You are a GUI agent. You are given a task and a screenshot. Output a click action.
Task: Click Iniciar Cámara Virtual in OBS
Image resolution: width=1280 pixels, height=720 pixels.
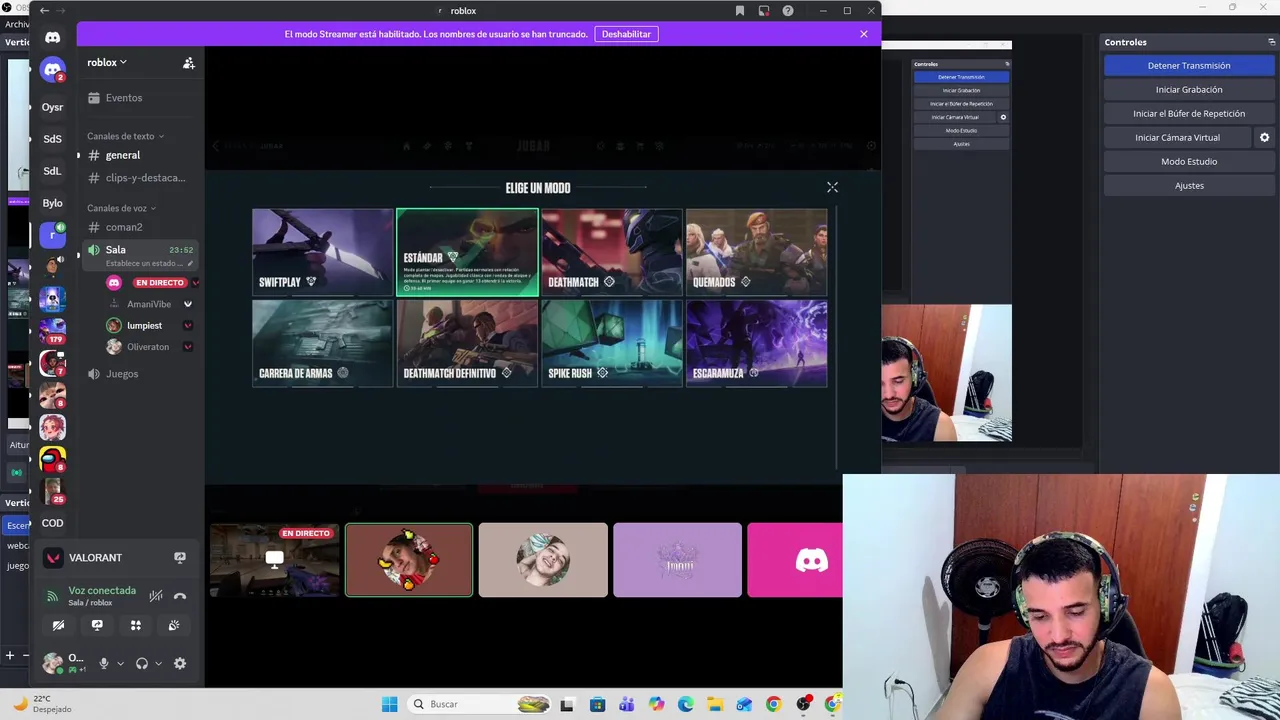point(1177,137)
